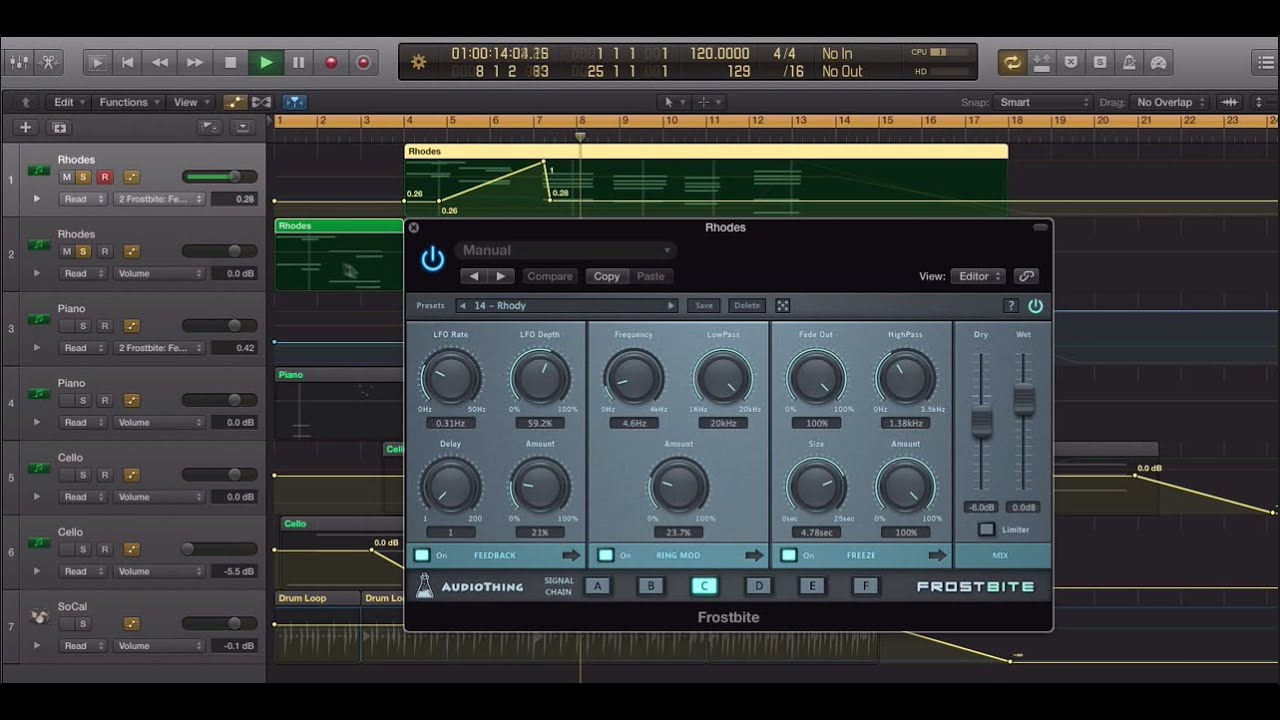Open the Functions menu in tracks area
This screenshot has height=720, width=1280.
coord(128,102)
